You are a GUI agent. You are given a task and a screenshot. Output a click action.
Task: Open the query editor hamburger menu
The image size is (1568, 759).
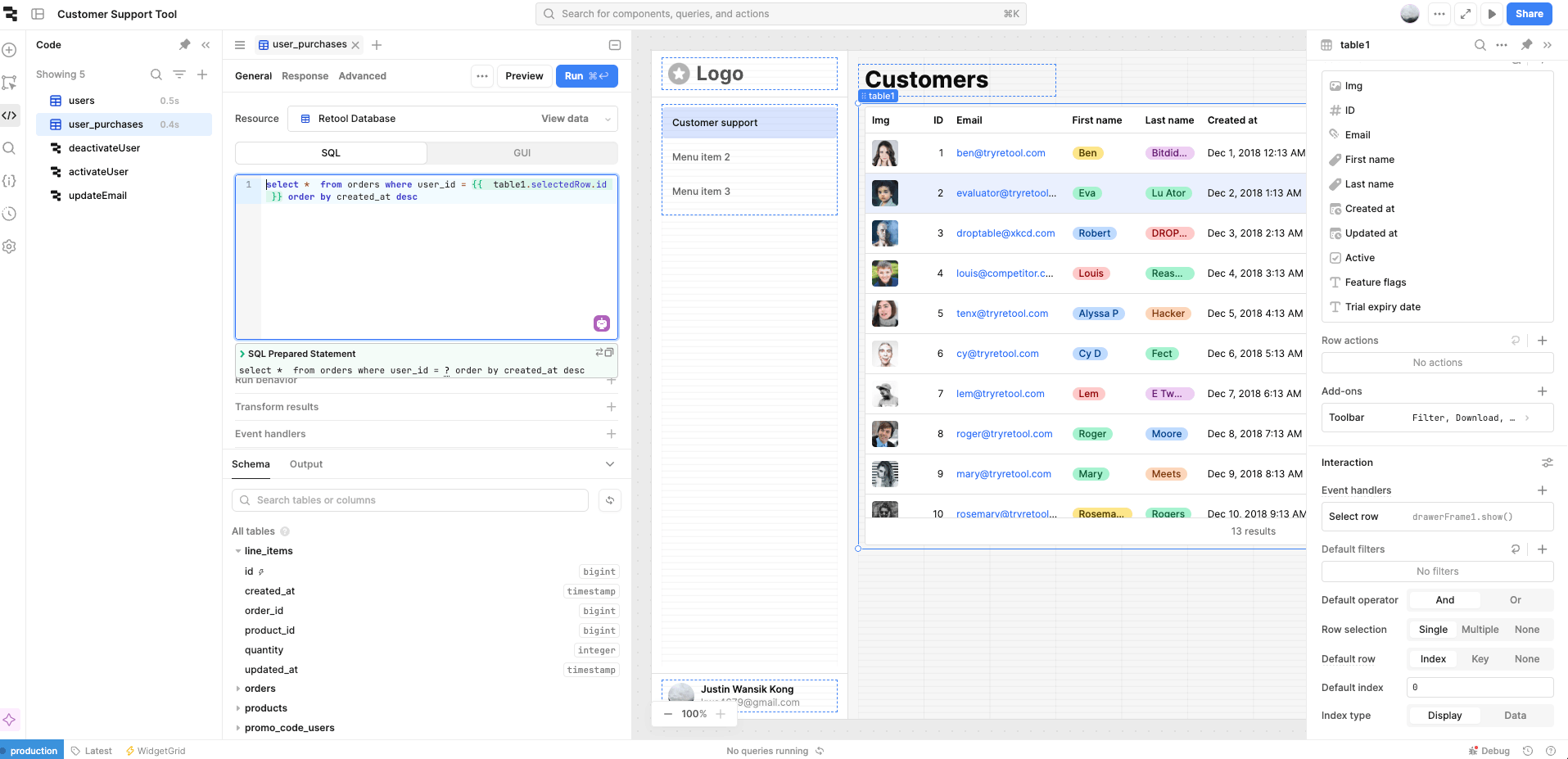coord(240,45)
